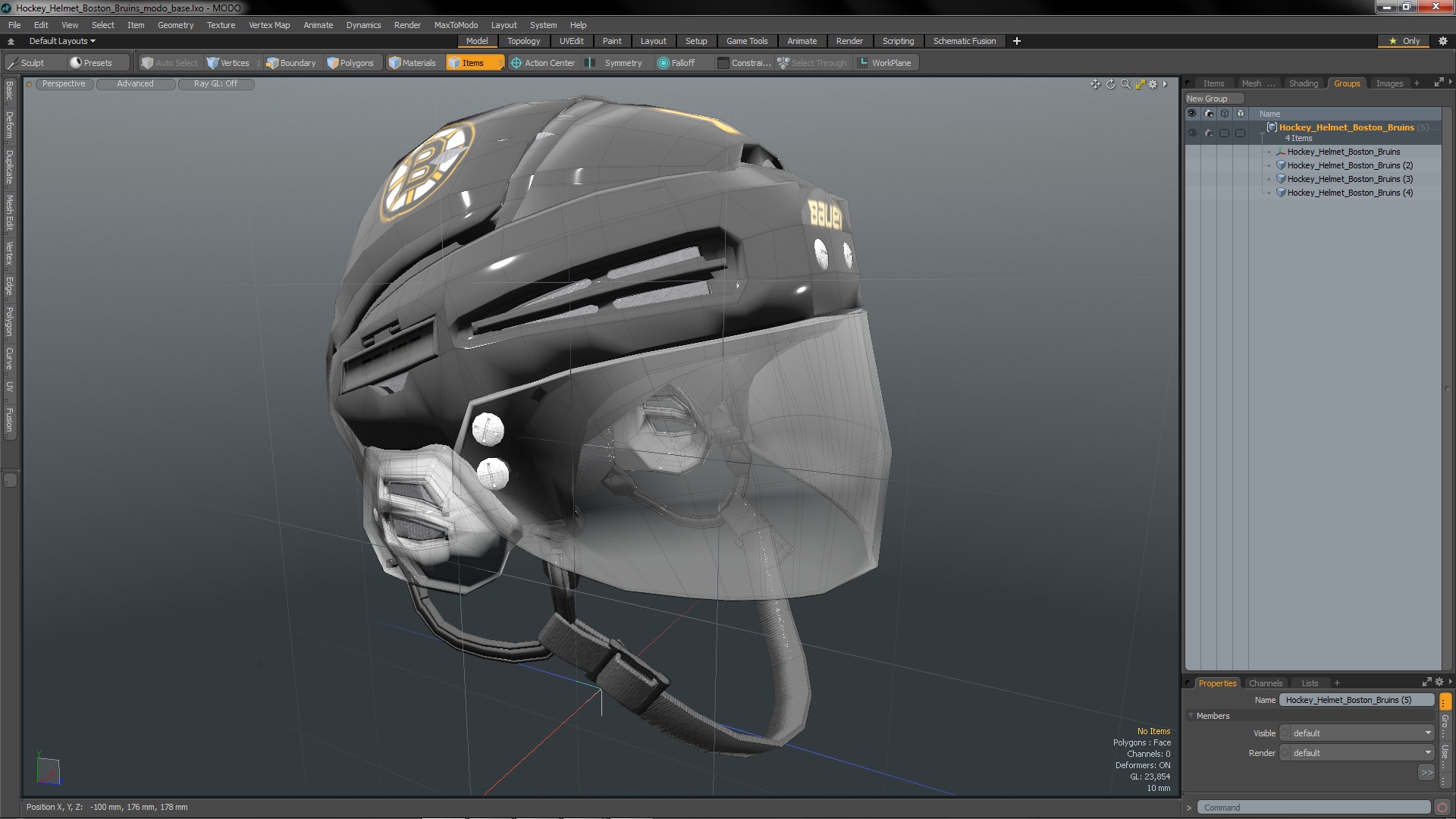Add a new tab in Groups panel
1456x819 pixels.
1417,83
